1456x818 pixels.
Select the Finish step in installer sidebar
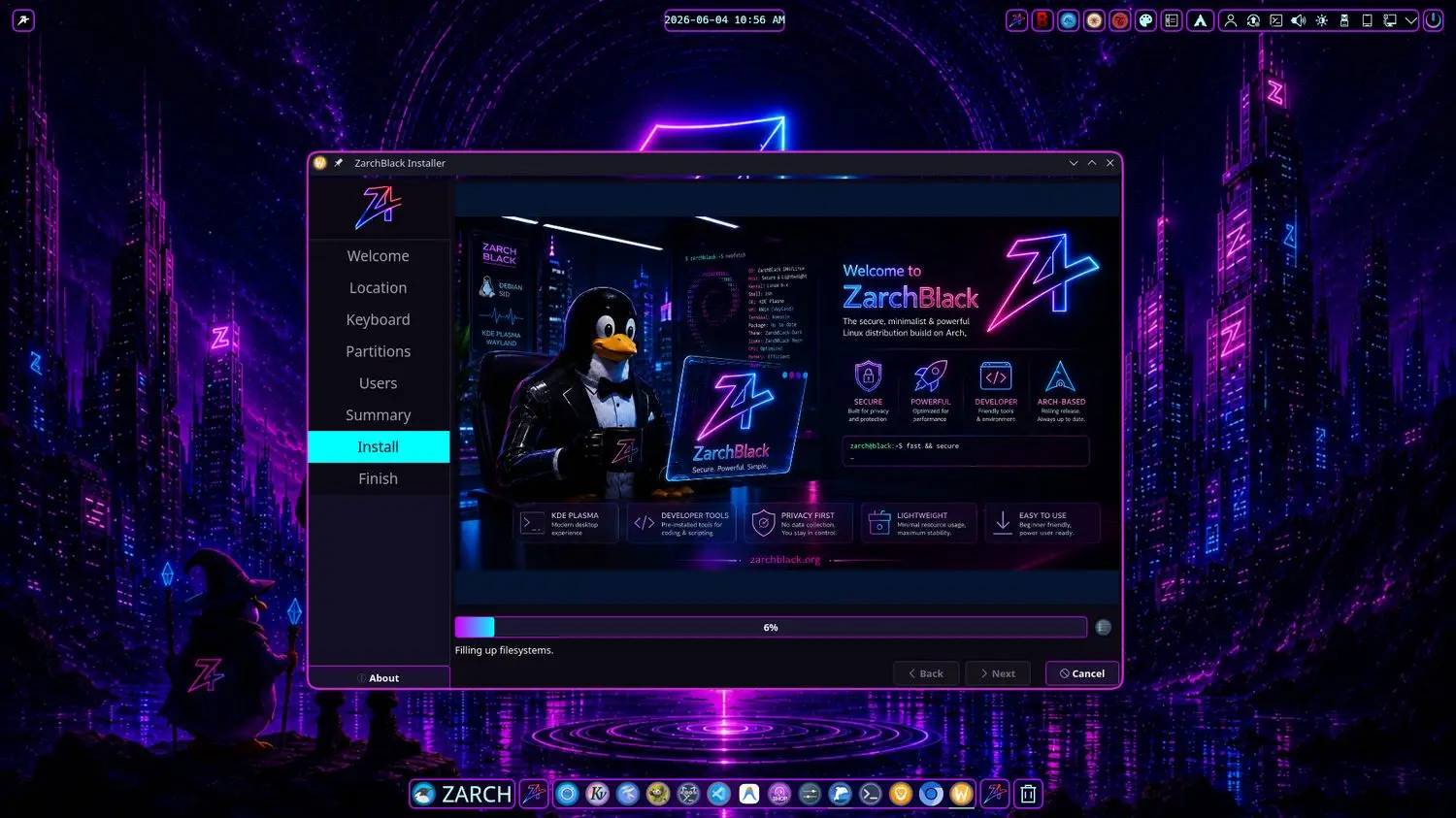point(379,478)
